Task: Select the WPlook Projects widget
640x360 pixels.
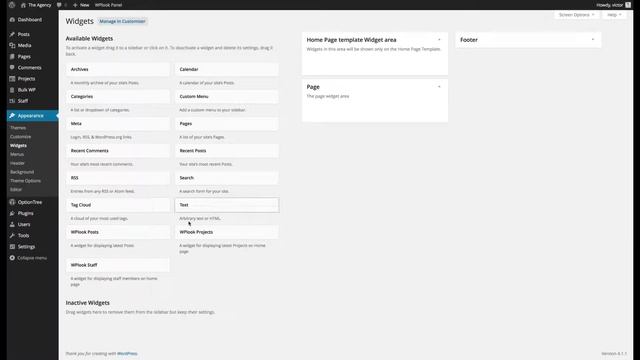Action: [x=227, y=232]
